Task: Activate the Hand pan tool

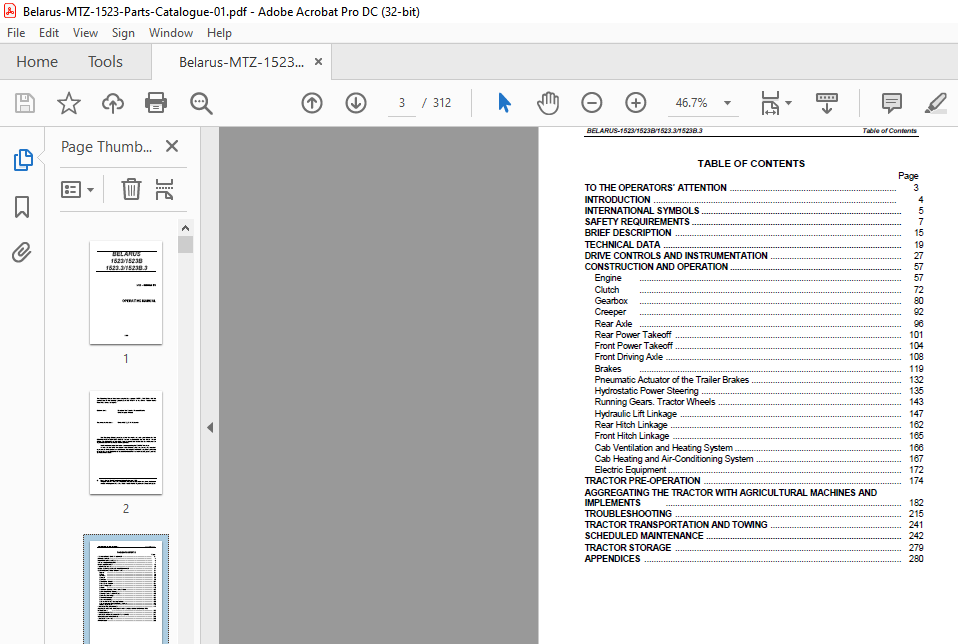Action: 547,103
